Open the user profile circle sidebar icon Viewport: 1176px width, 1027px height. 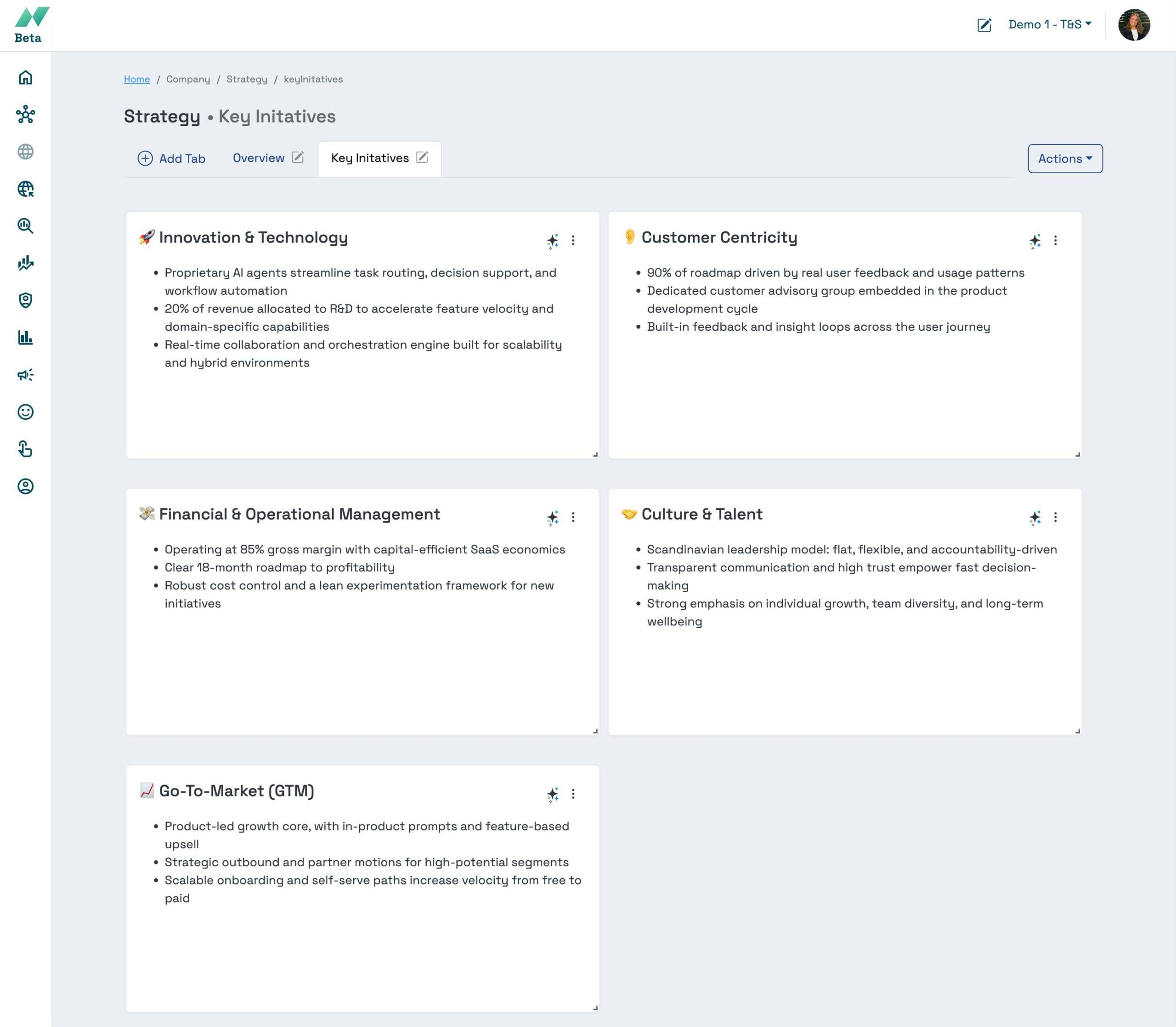click(25, 486)
